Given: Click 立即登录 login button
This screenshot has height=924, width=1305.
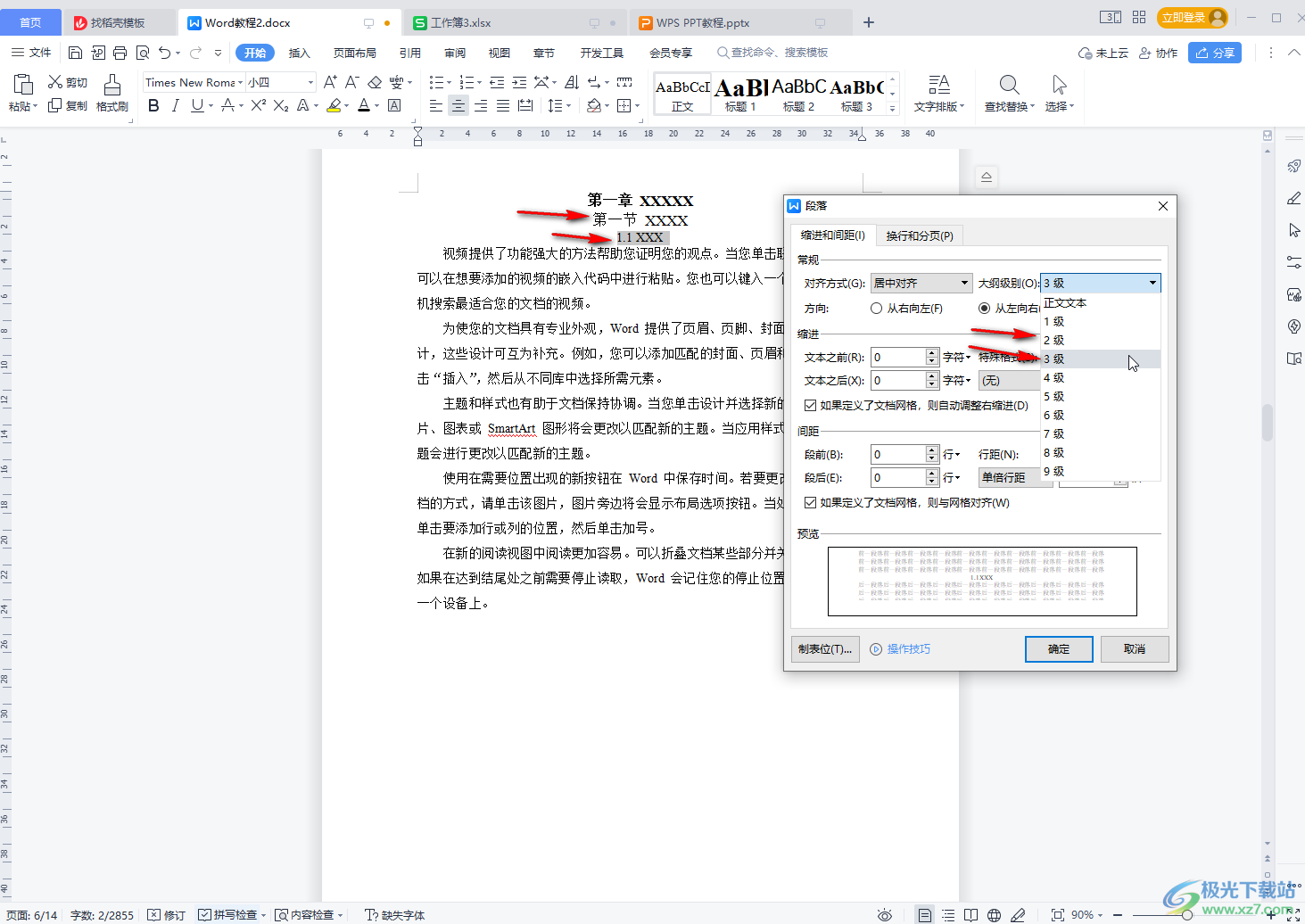Looking at the screenshot, I should [x=1193, y=18].
